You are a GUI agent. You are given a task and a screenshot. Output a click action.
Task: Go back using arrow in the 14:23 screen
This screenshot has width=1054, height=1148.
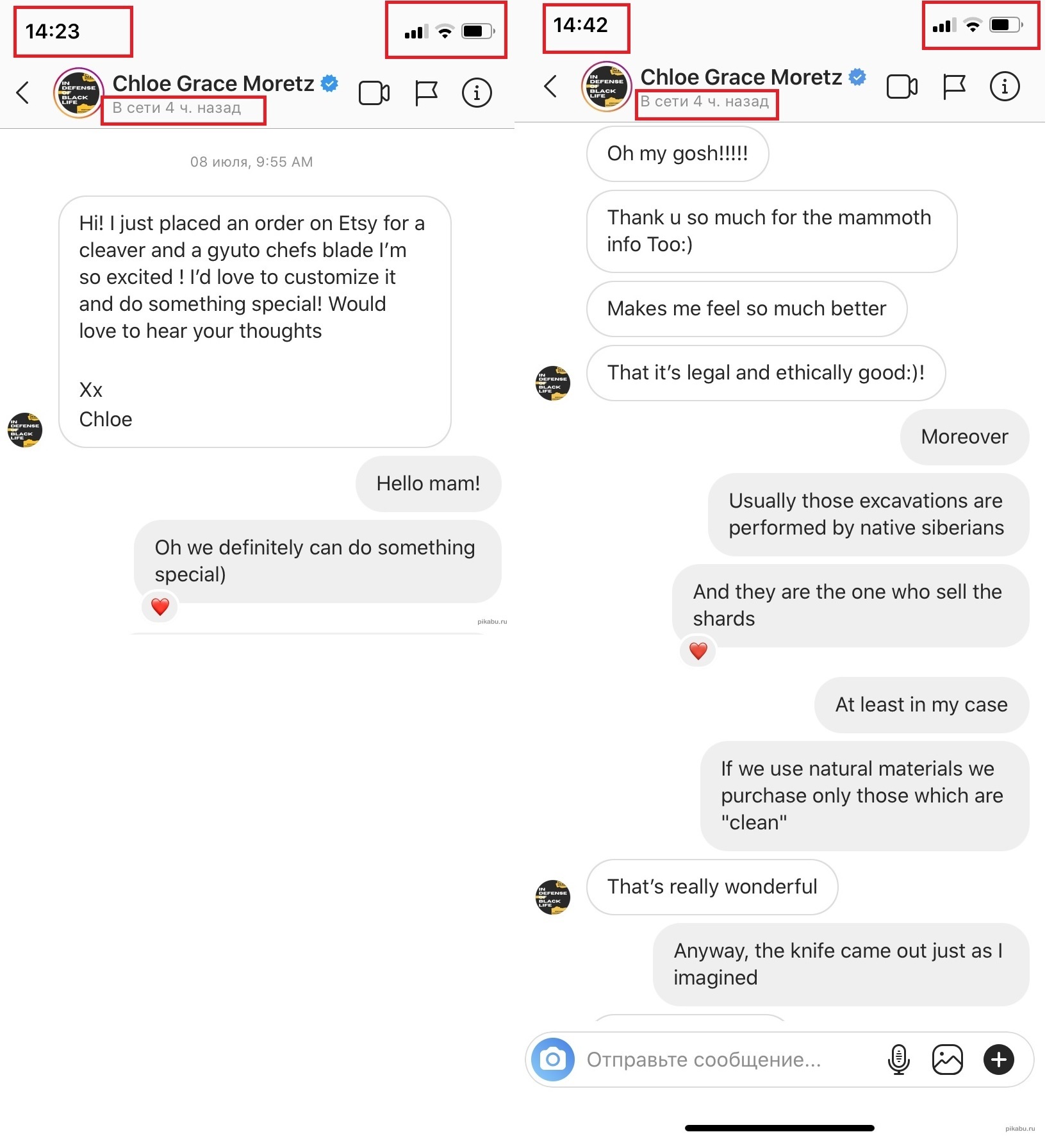click(x=23, y=93)
